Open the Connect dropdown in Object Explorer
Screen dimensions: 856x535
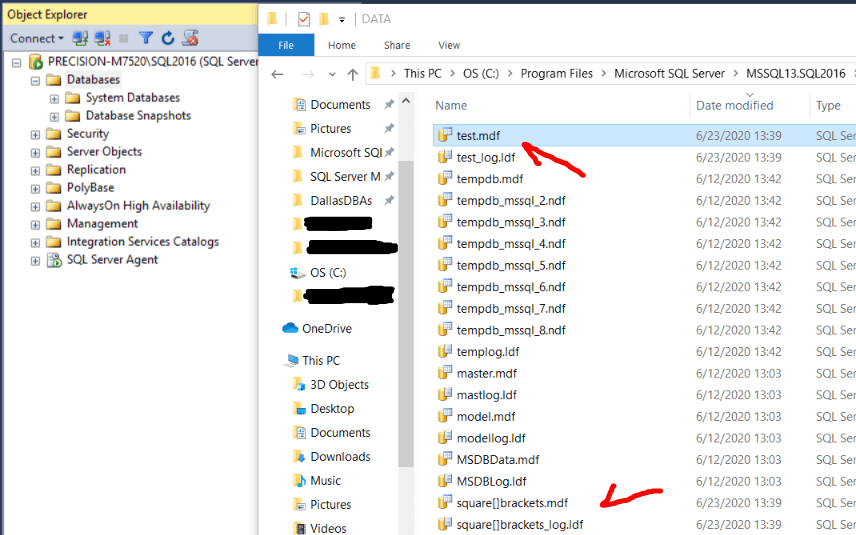point(37,38)
